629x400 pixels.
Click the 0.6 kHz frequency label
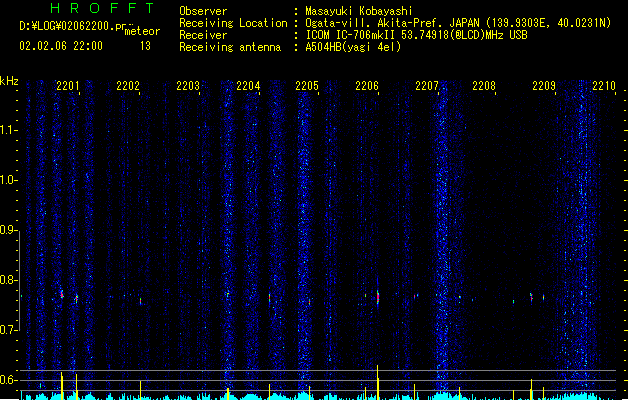[x=8, y=380]
